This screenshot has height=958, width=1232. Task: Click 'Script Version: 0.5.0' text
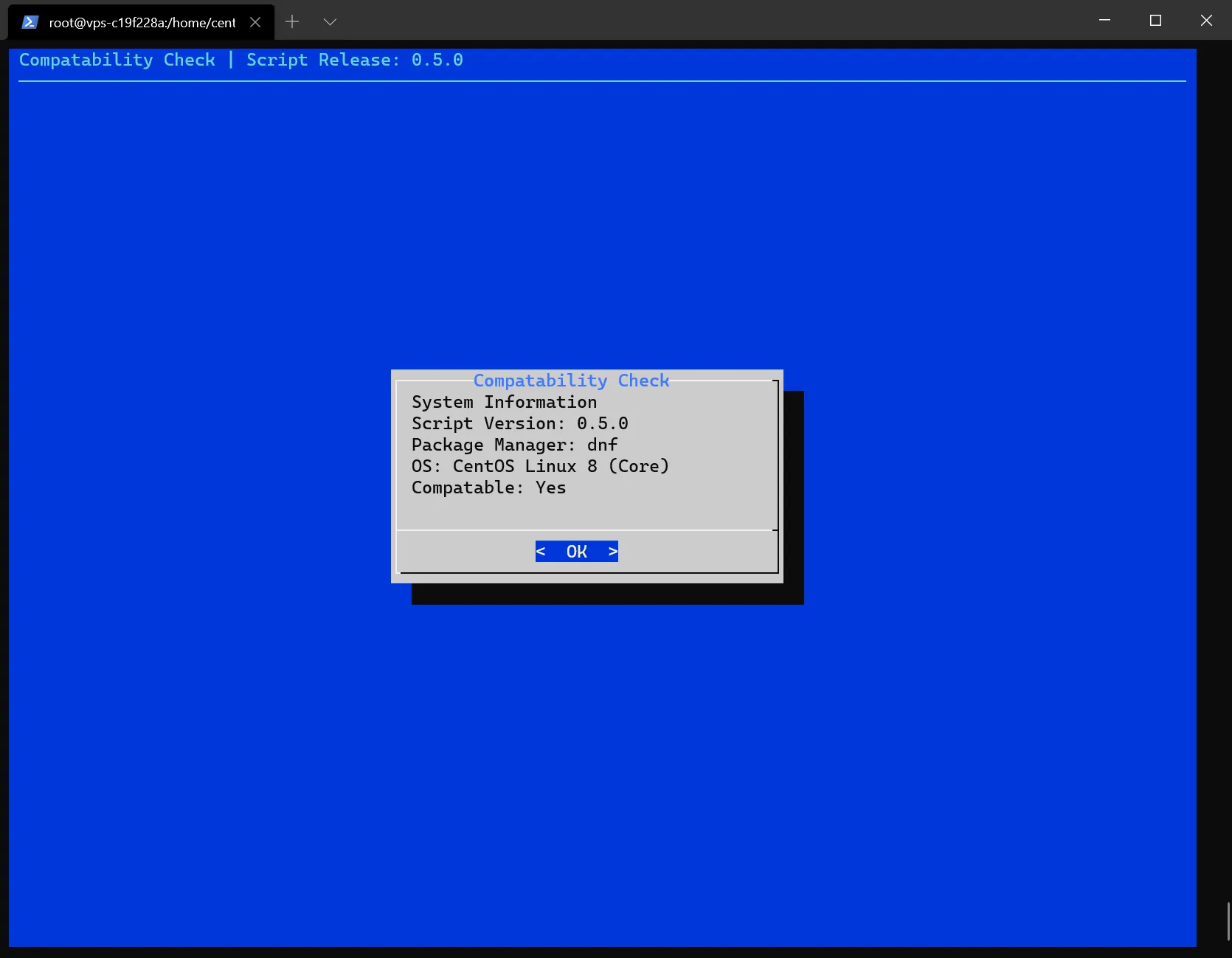pyautogui.click(x=520, y=423)
